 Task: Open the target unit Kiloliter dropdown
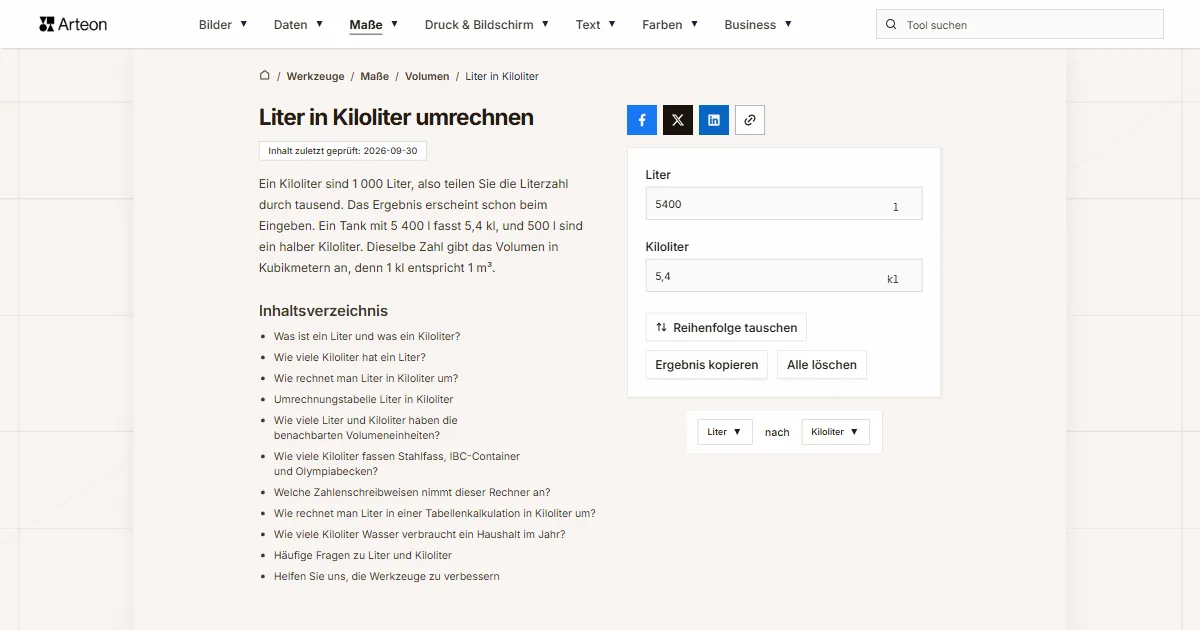tap(836, 432)
